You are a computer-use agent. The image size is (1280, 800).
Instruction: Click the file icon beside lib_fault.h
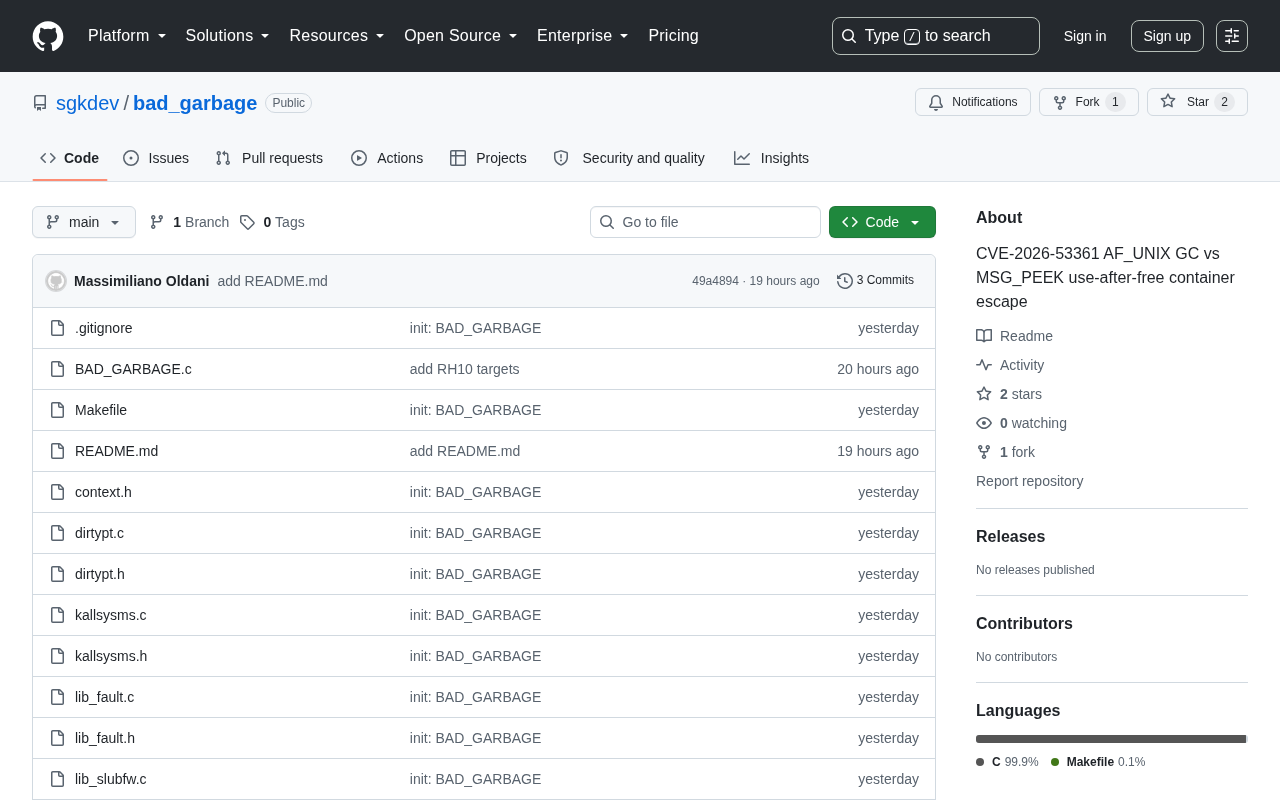coord(58,738)
